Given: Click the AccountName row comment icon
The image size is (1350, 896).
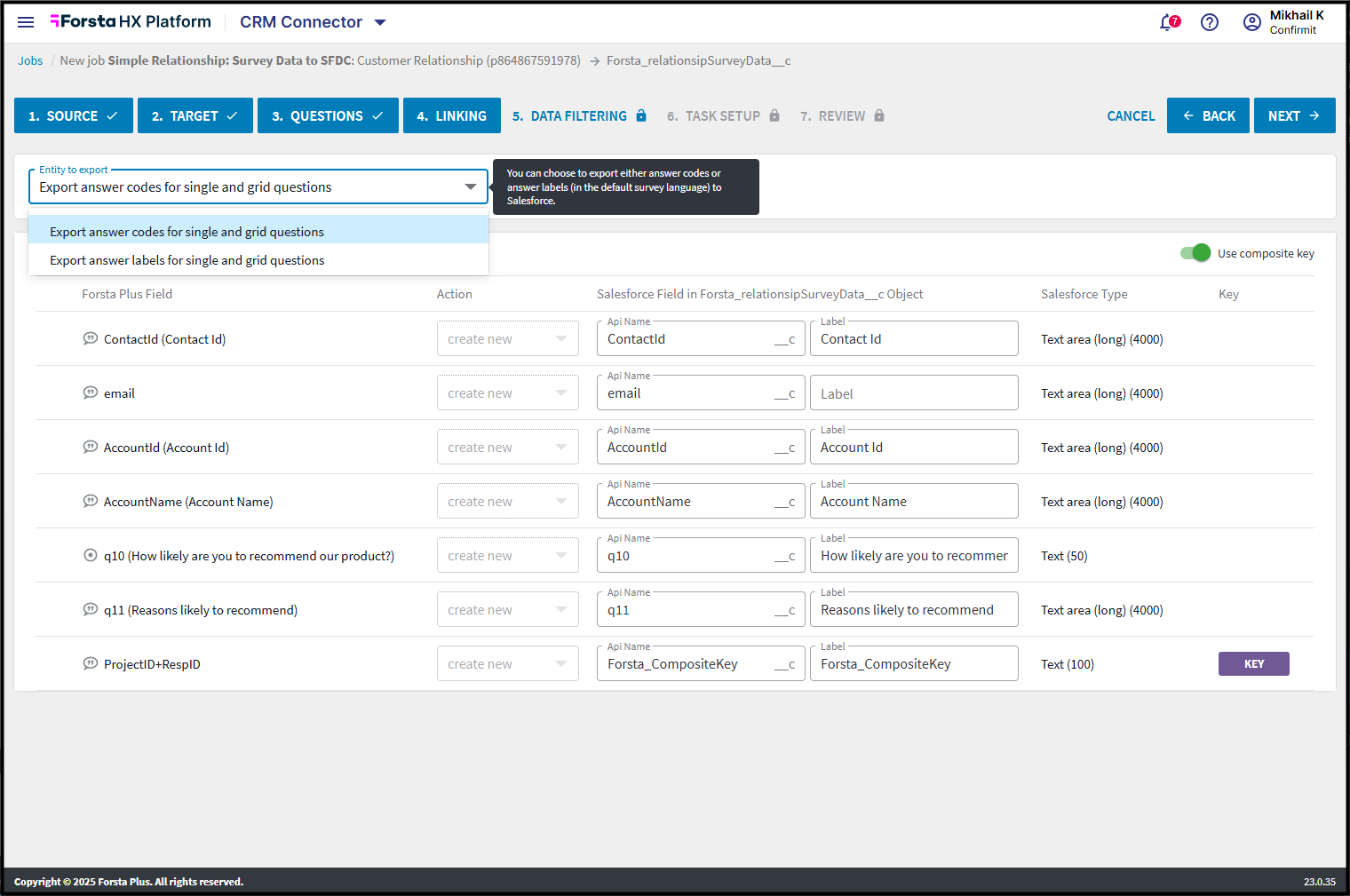Looking at the screenshot, I should (91, 501).
